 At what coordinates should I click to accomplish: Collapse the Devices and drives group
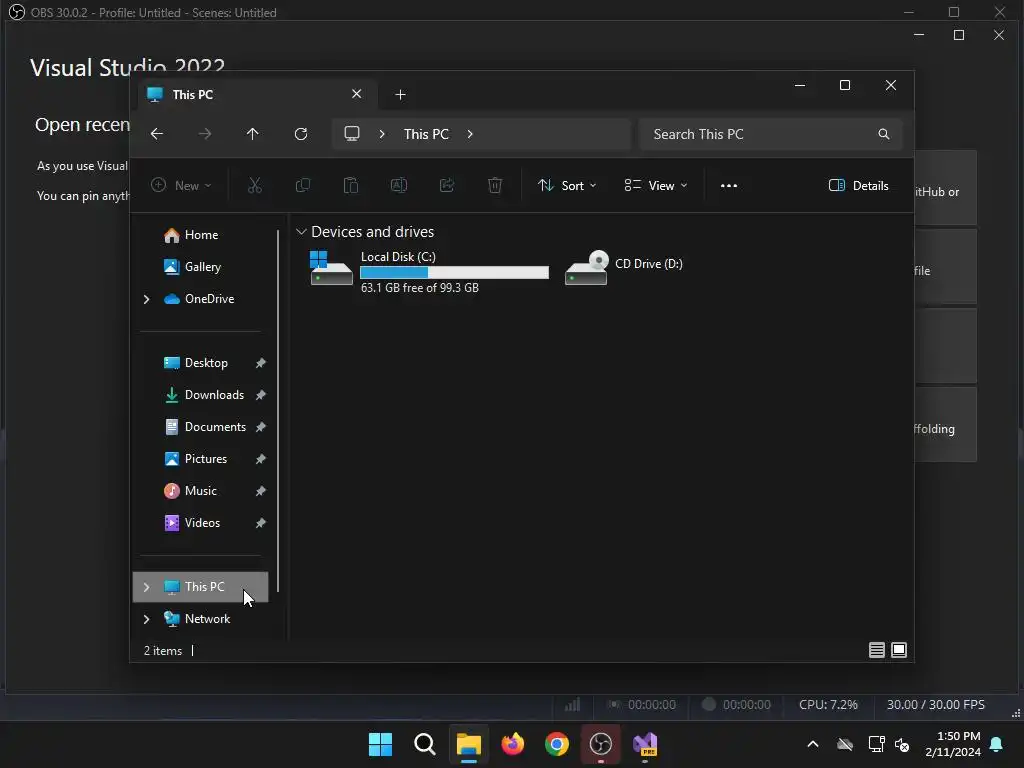[x=301, y=232]
